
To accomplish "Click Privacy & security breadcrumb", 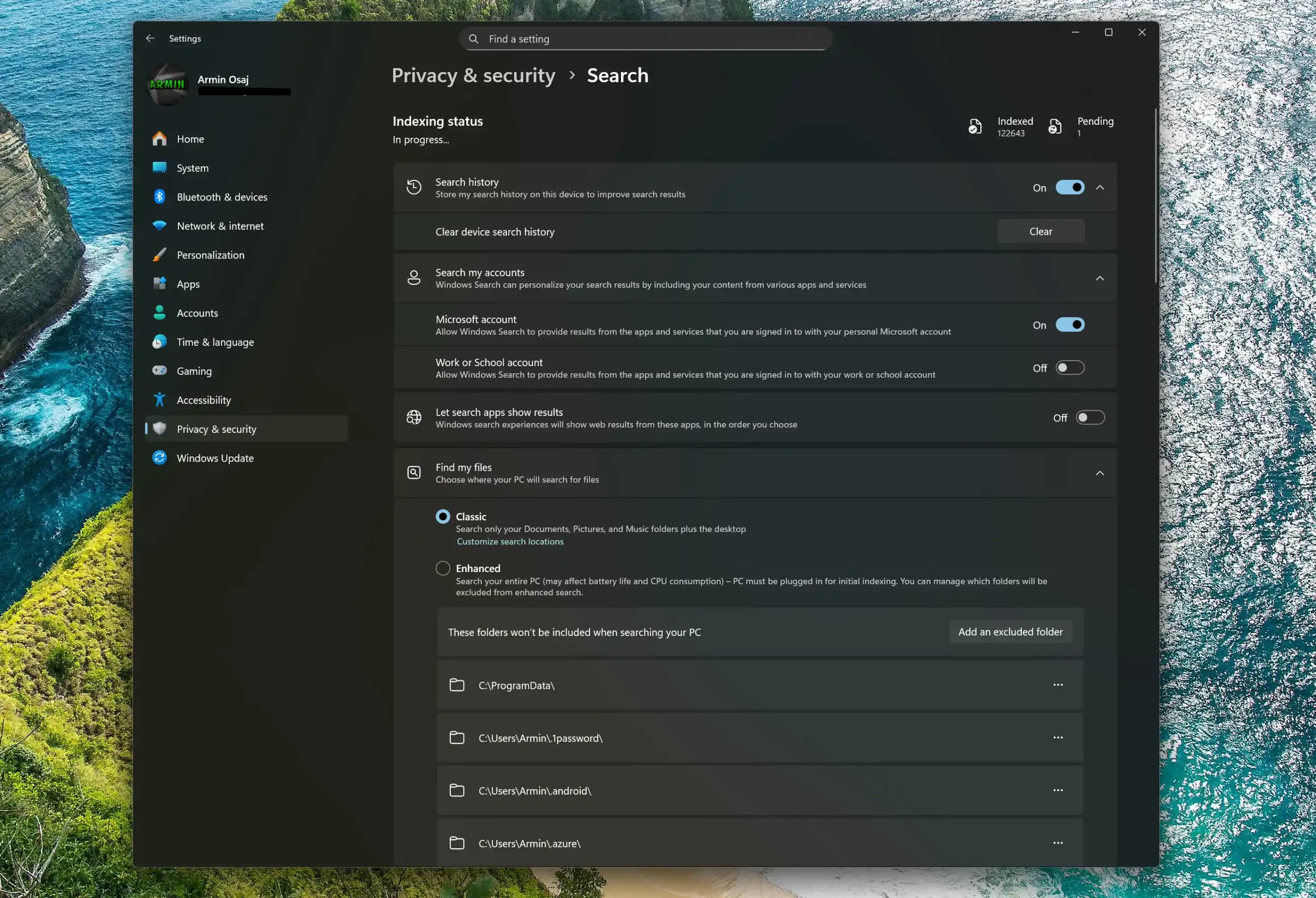I will pos(473,76).
